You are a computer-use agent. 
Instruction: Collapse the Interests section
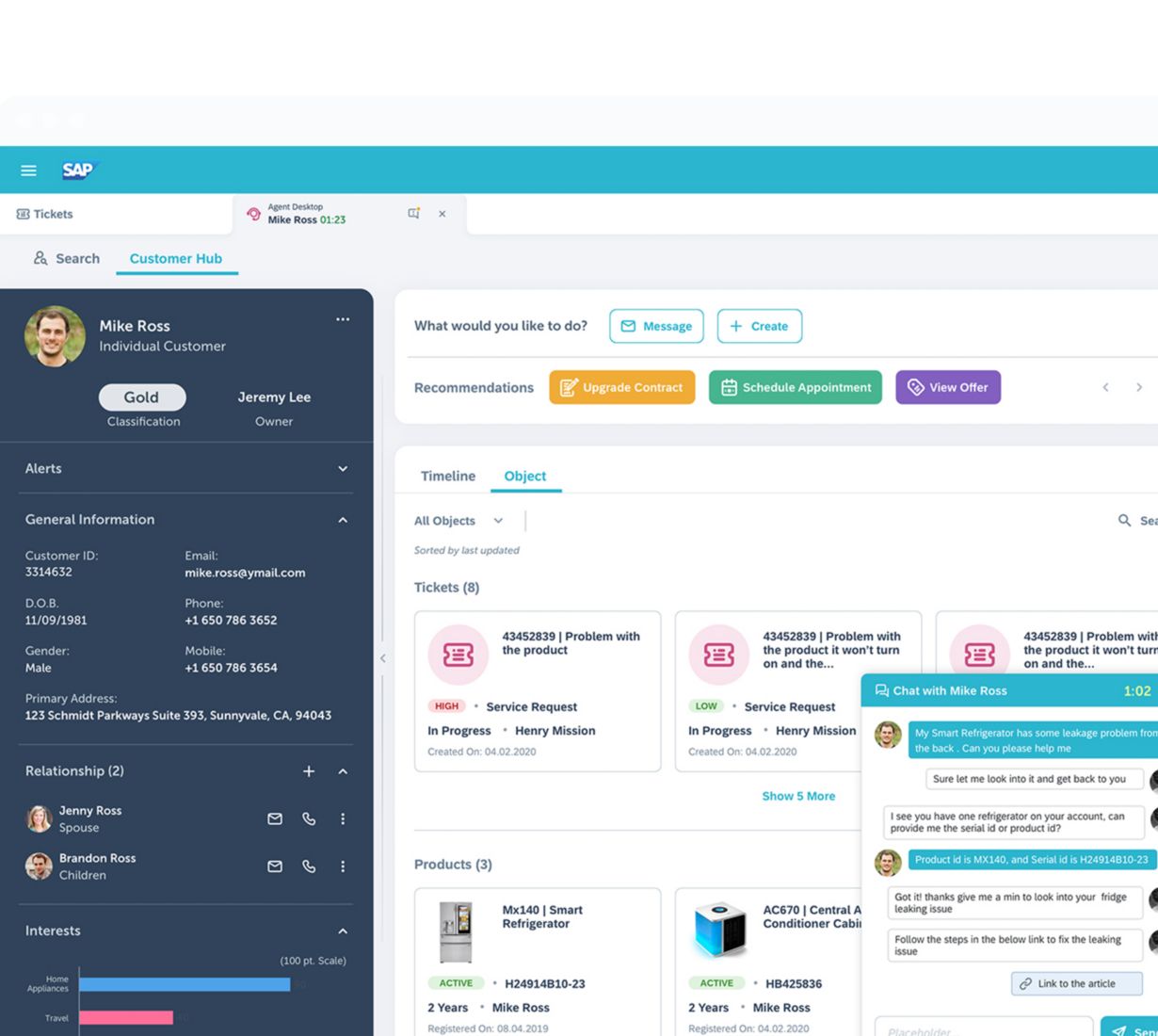(343, 931)
